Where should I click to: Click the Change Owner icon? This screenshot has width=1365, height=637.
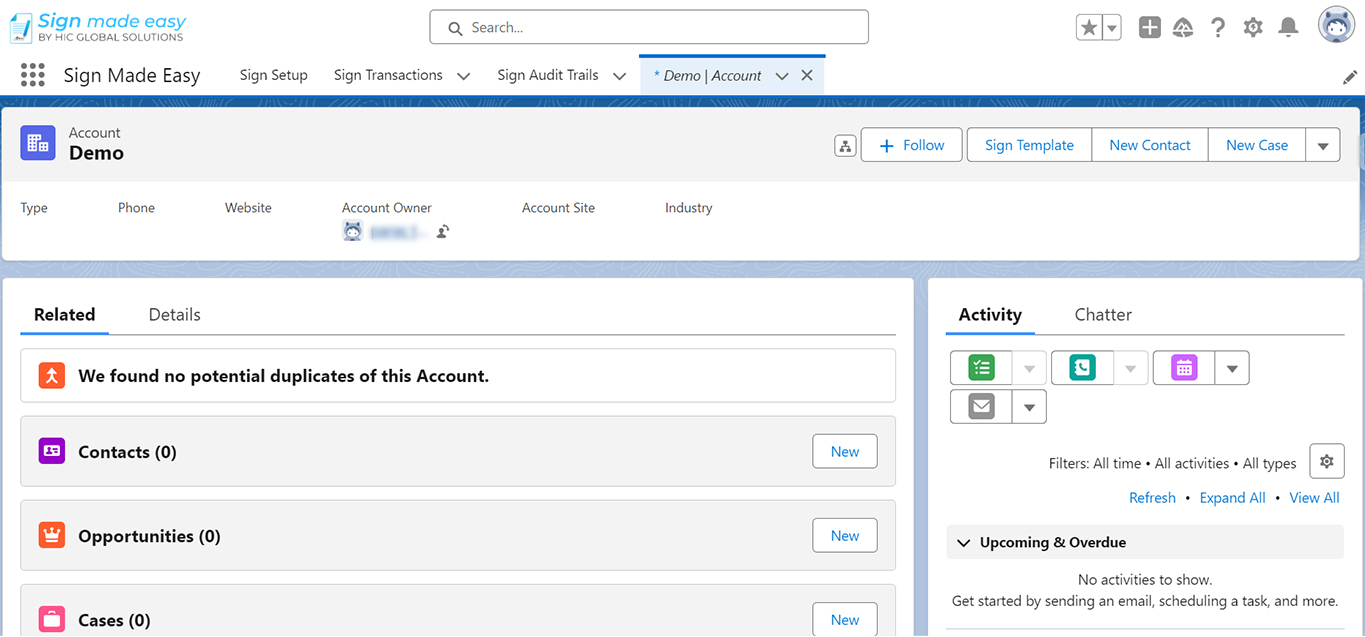click(442, 232)
